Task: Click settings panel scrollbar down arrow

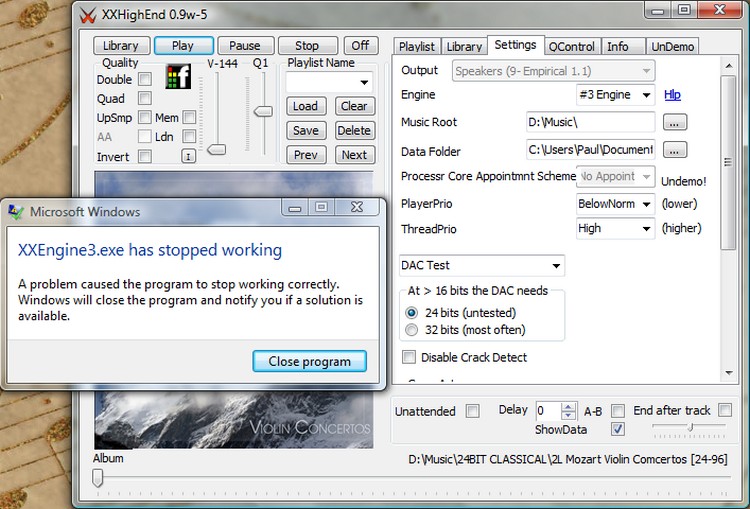Action: (728, 373)
